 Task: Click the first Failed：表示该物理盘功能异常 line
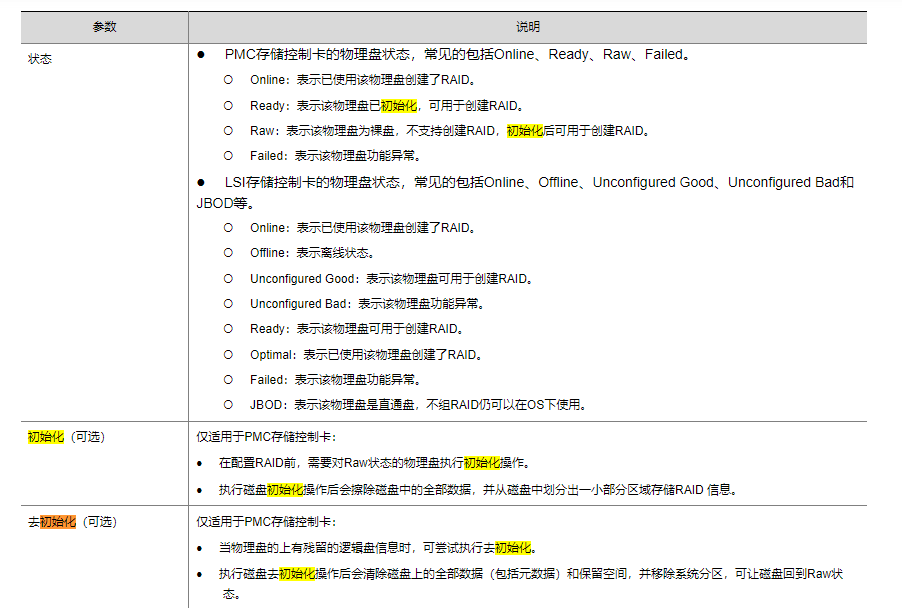[x=336, y=156]
